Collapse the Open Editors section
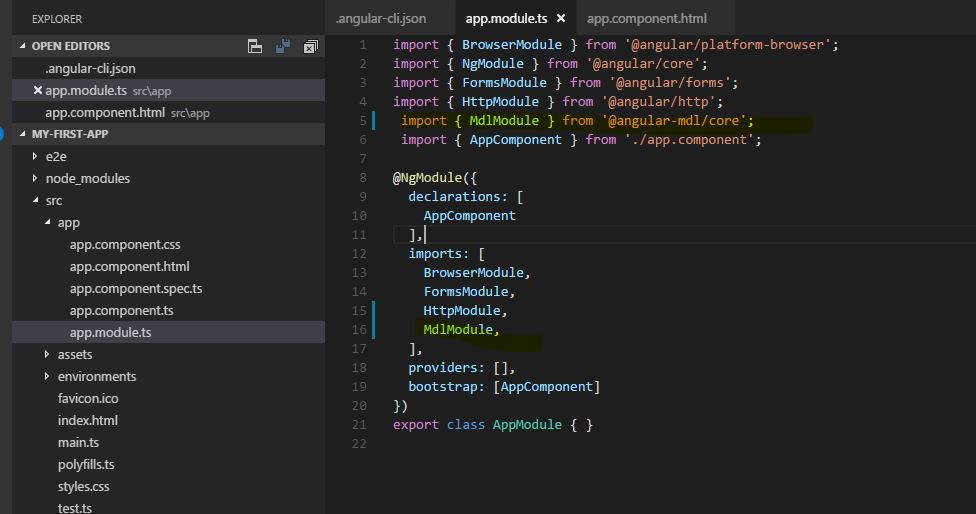Viewport: 976px width, 514px height. pyautogui.click(x=24, y=46)
